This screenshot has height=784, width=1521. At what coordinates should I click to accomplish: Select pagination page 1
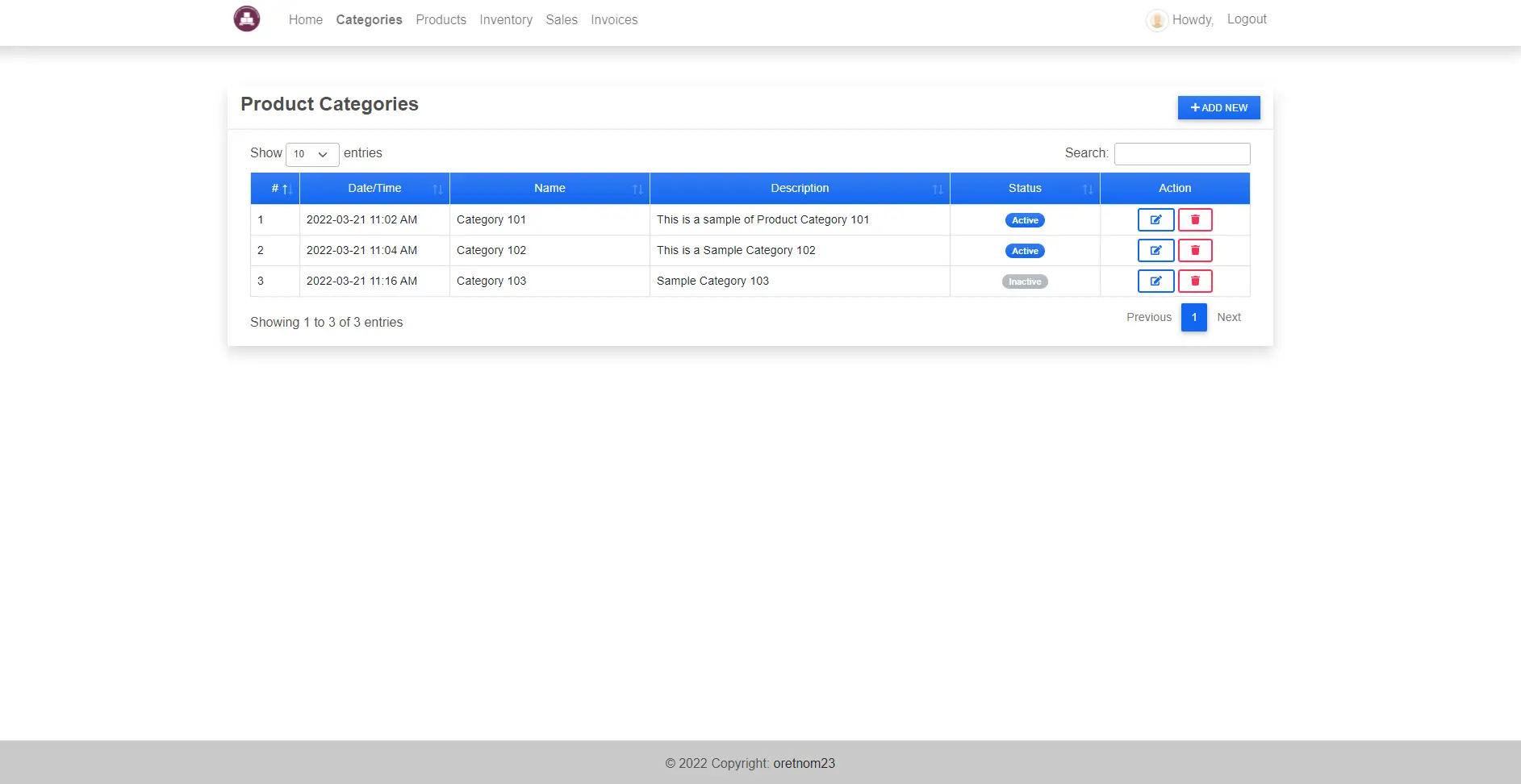(1194, 317)
